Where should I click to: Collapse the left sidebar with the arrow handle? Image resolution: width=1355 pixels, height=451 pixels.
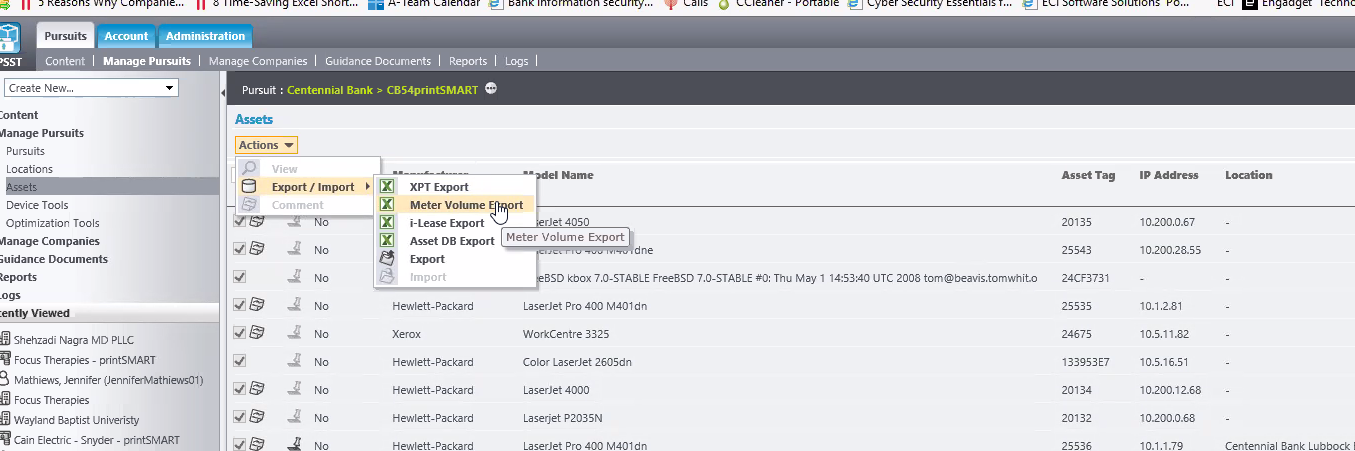[223, 92]
